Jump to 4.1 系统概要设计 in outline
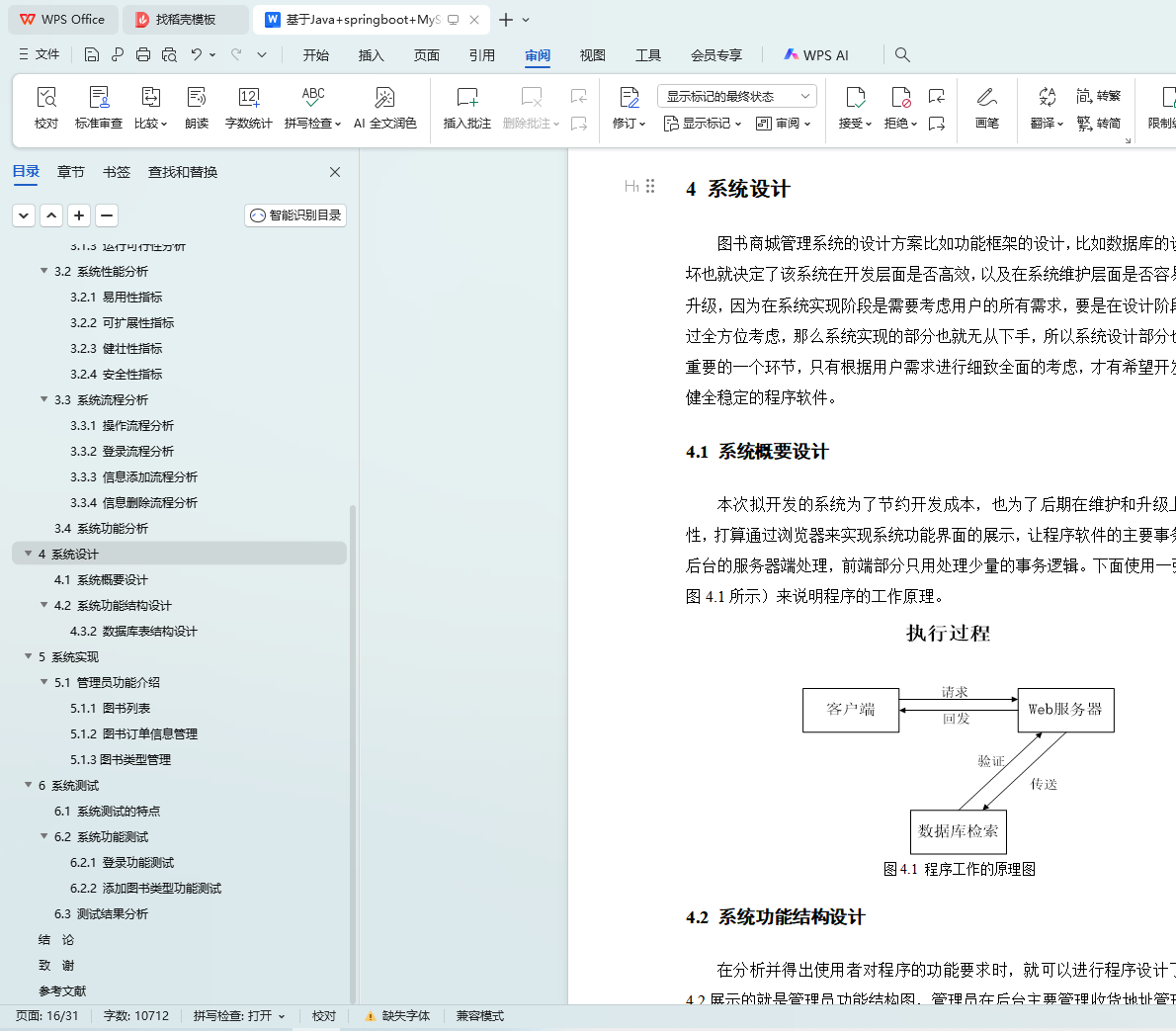 pos(101,580)
